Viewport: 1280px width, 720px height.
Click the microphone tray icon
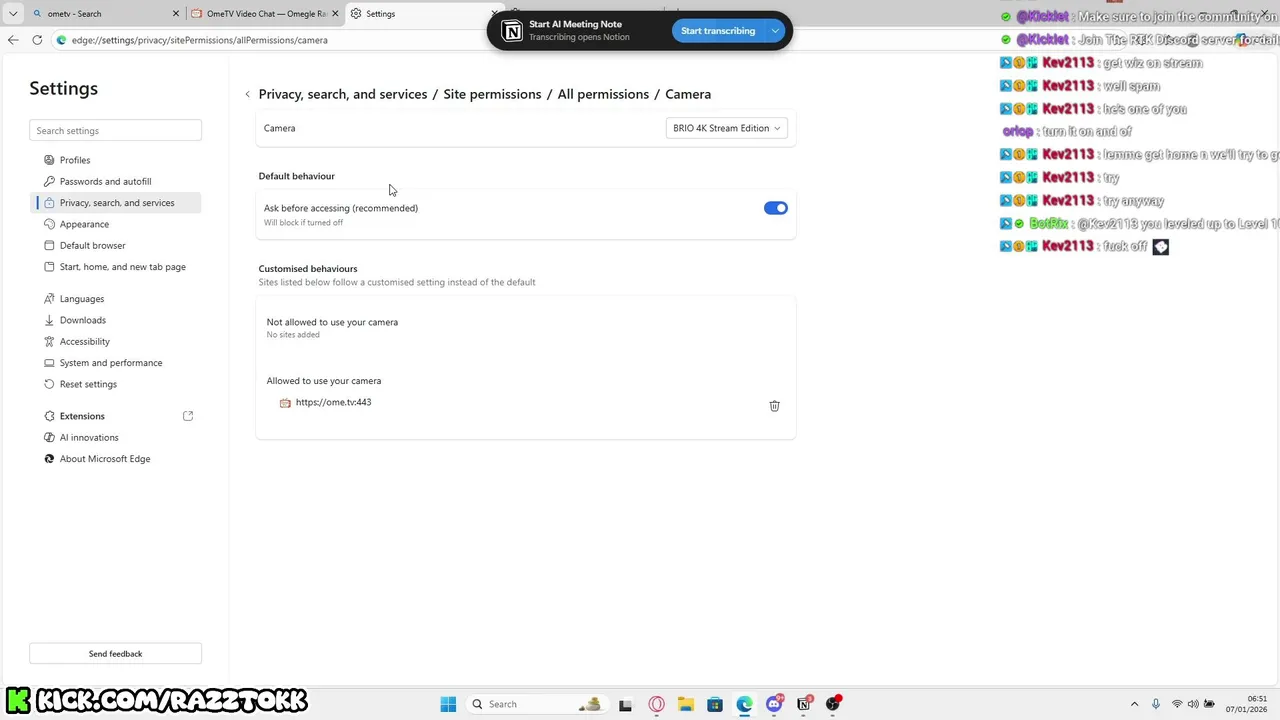(x=1156, y=704)
